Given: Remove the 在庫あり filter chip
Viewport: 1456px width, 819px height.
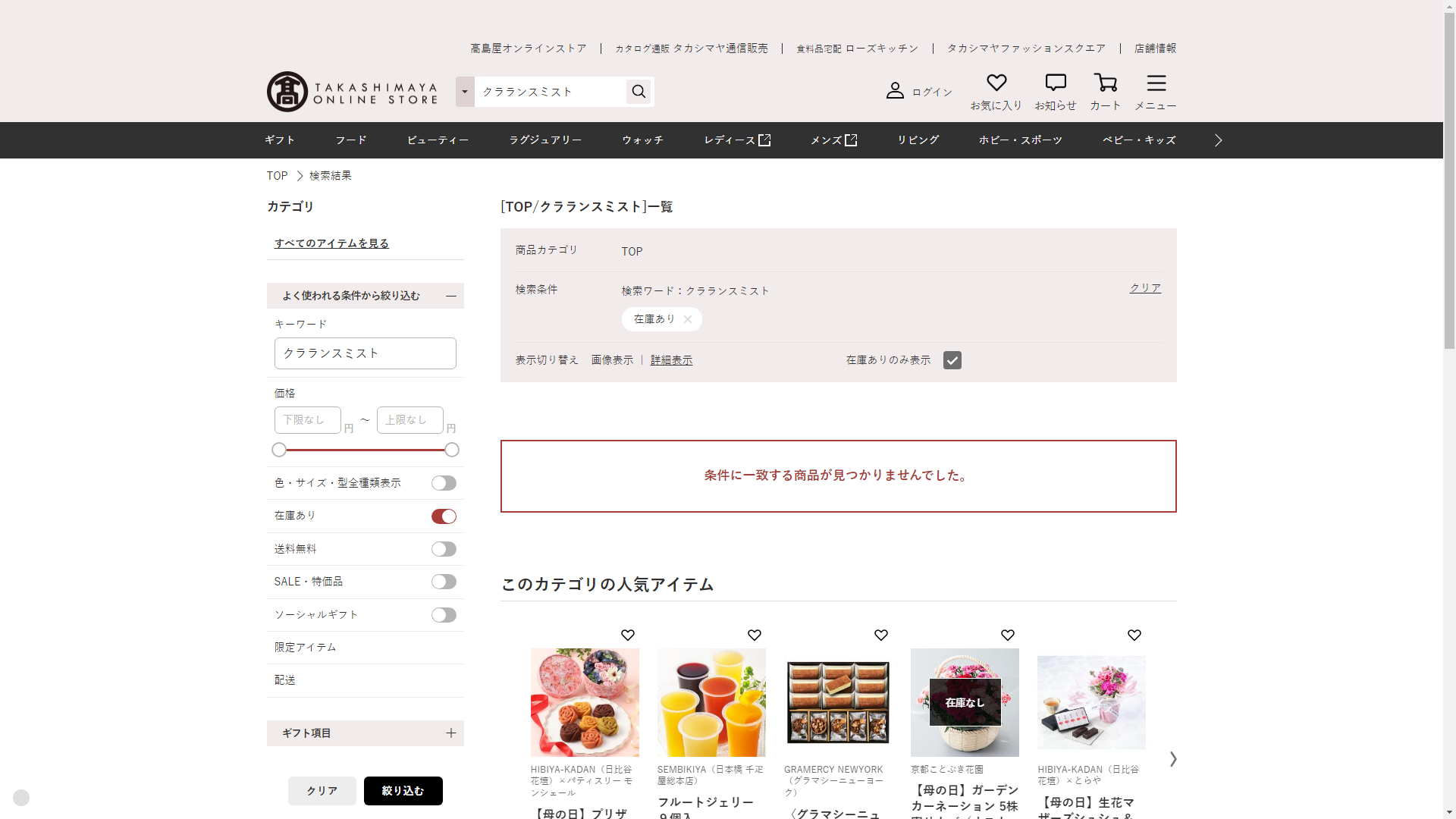Looking at the screenshot, I should point(687,319).
